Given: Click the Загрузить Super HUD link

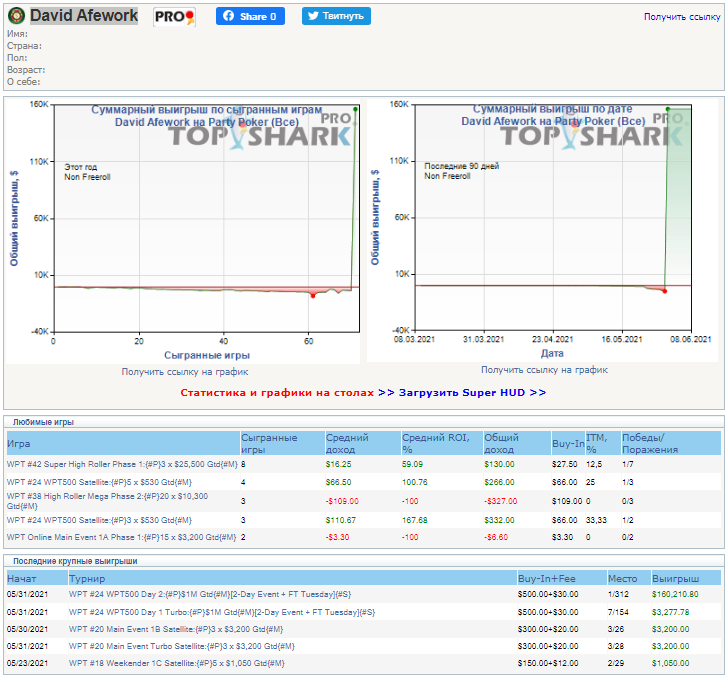Looking at the screenshot, I should pyautogui.click(x=472, y=393).
